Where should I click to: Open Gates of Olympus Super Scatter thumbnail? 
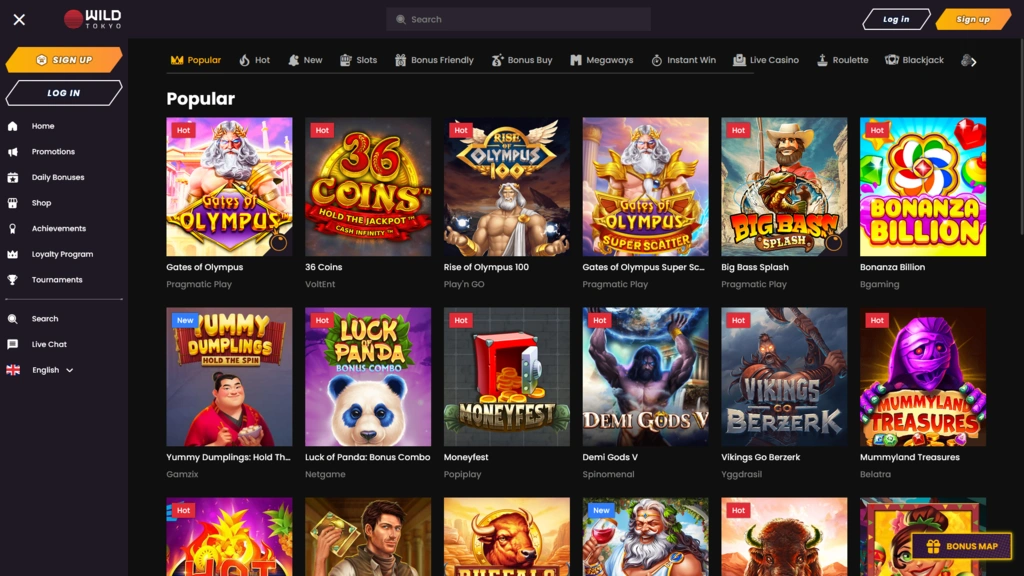645,187
